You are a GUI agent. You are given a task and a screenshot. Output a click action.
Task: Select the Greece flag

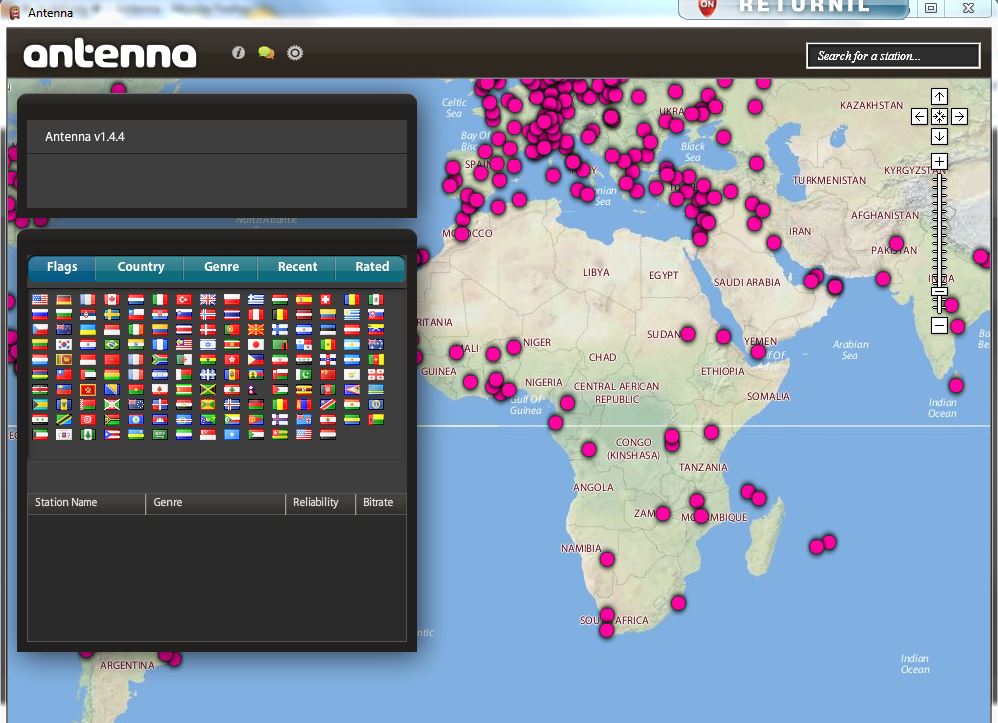point(256,299)
